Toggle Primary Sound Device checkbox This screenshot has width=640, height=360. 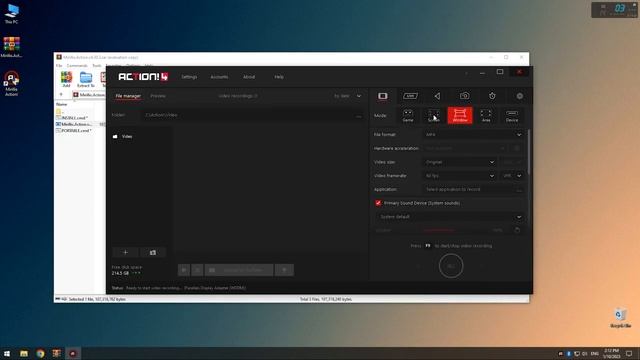click(x=378, y=203)
